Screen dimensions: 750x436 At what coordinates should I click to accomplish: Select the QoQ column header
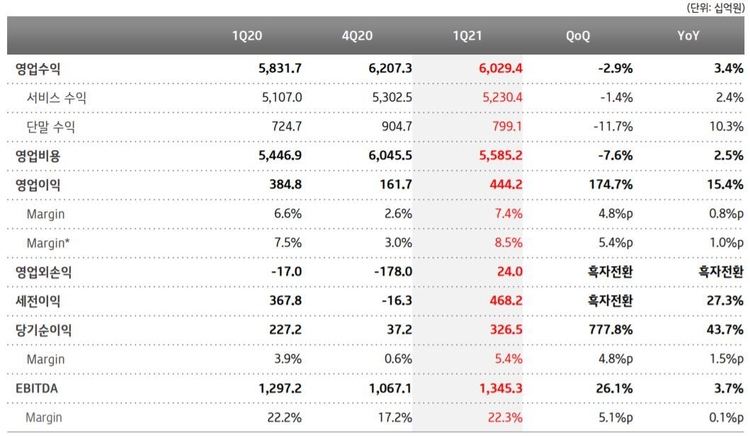[x=578, y=35]
